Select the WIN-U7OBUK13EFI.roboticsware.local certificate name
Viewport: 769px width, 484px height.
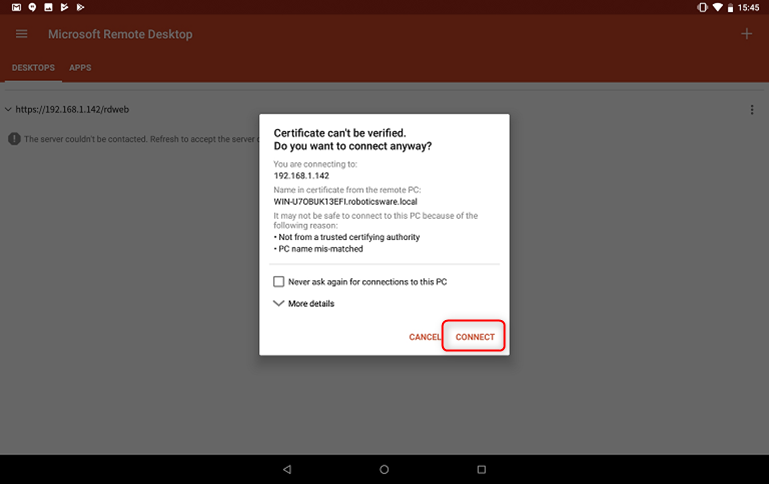[345, 202]
